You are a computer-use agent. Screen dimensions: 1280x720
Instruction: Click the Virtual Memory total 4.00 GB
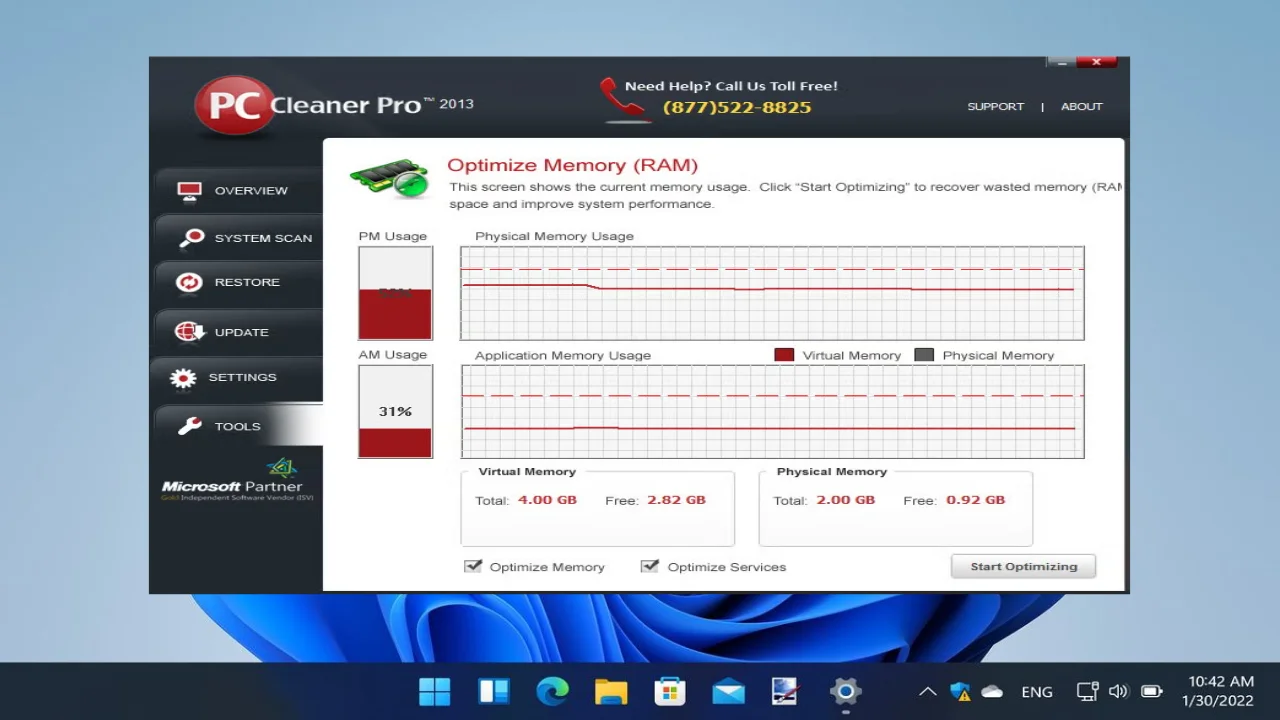point(547,500)
